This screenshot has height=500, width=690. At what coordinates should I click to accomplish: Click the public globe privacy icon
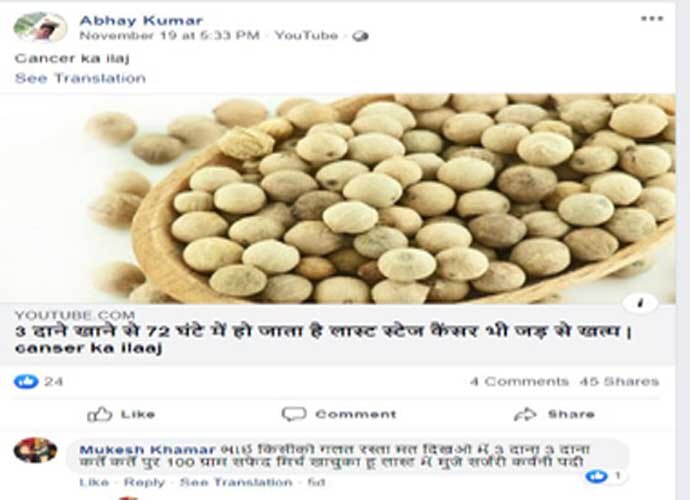(x=360, y=36)
